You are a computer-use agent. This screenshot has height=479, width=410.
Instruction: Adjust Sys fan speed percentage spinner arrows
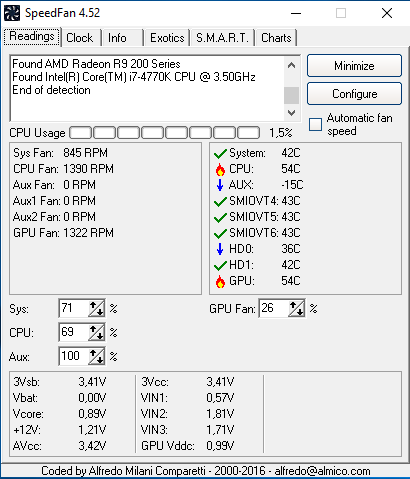click(97, 308)
